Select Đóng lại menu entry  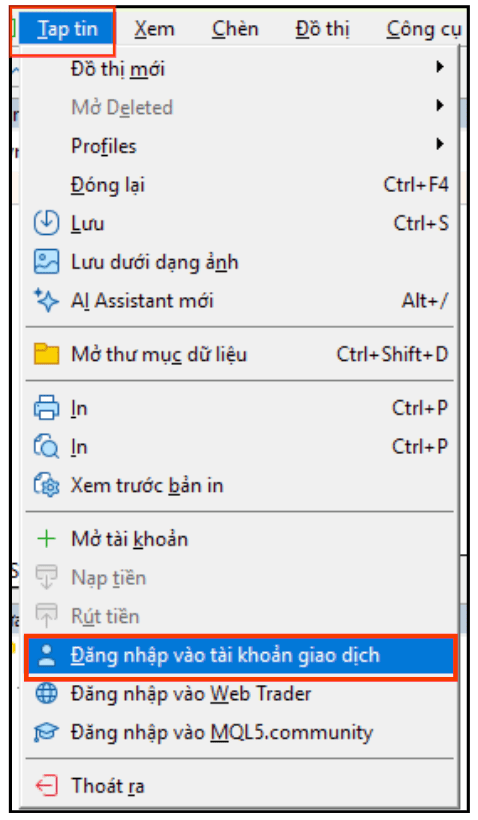click(241, 185)
